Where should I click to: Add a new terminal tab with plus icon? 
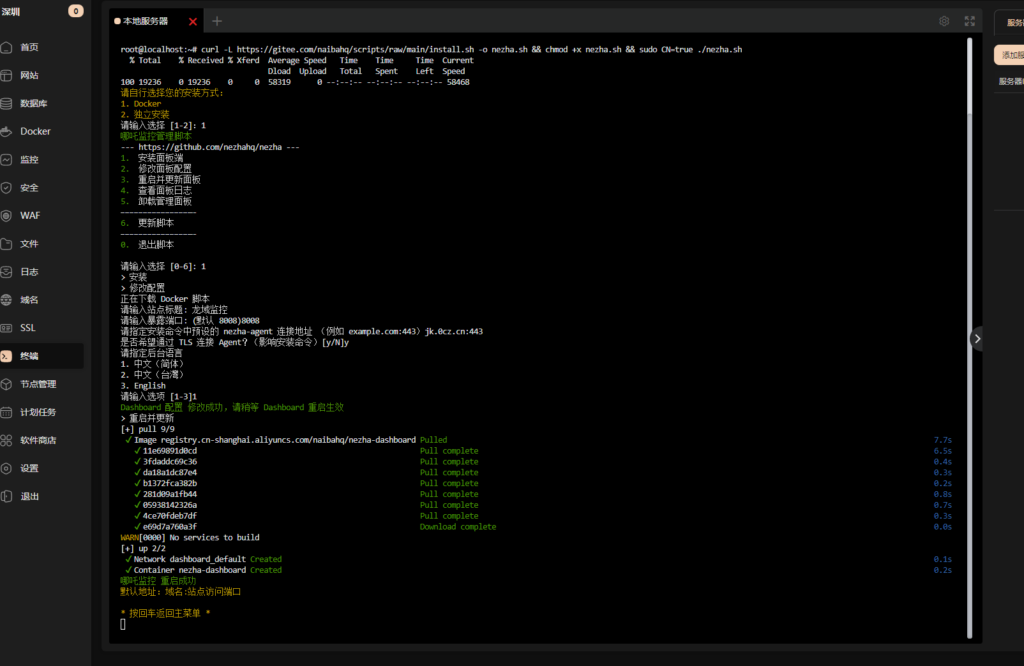[x=217, y=21]
